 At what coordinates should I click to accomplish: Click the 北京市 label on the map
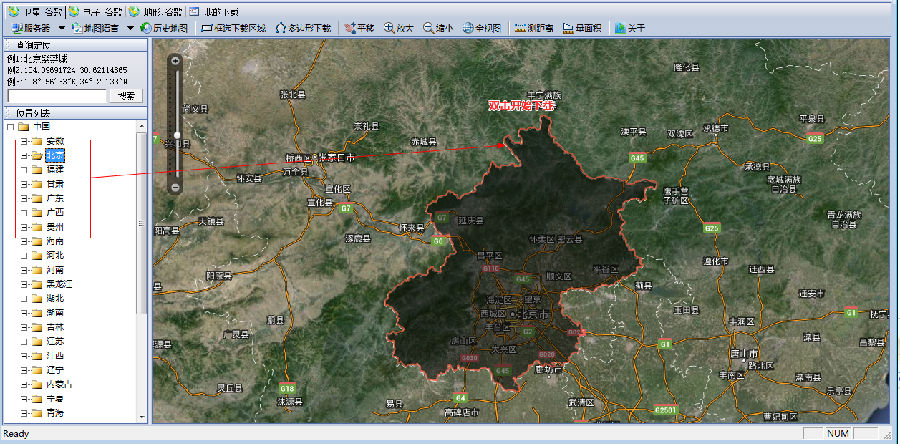(x=533, y=314)
